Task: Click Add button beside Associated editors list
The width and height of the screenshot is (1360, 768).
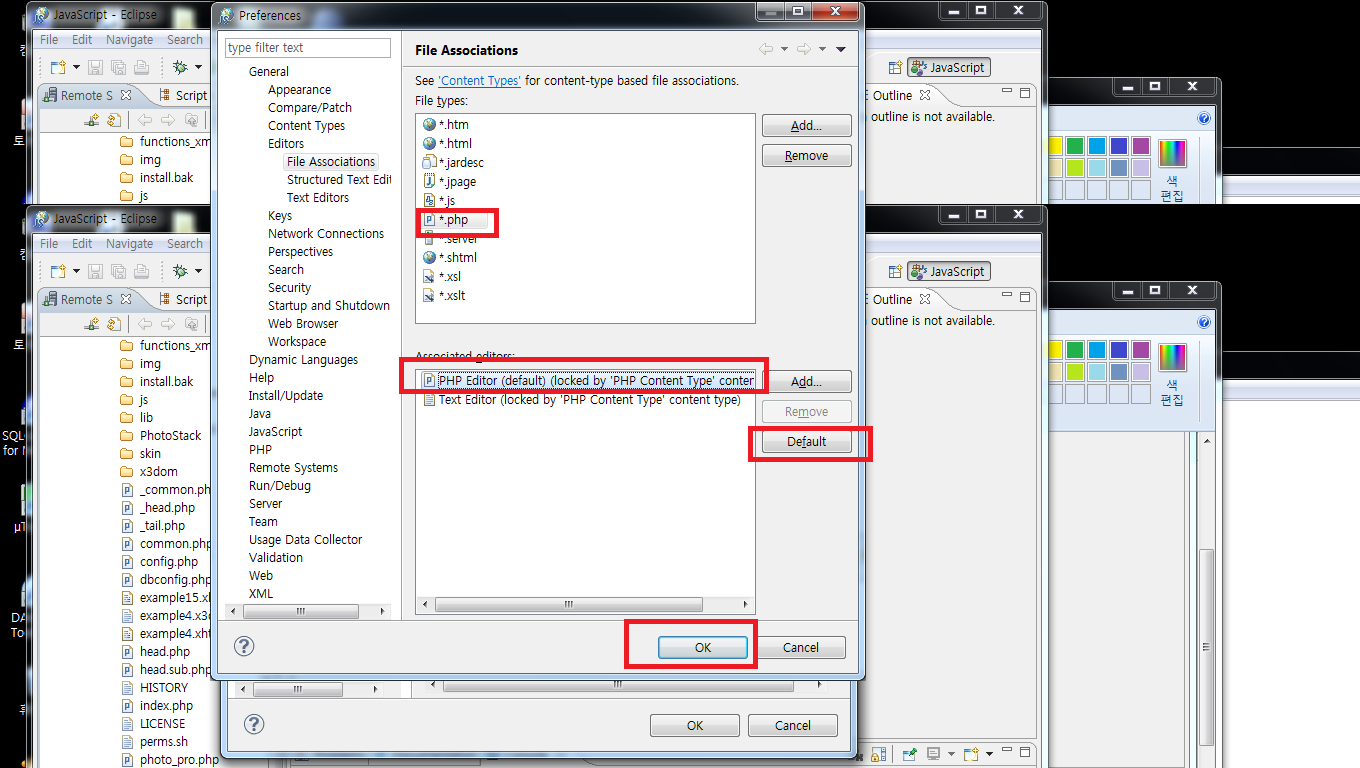Action: pos(806,382)
